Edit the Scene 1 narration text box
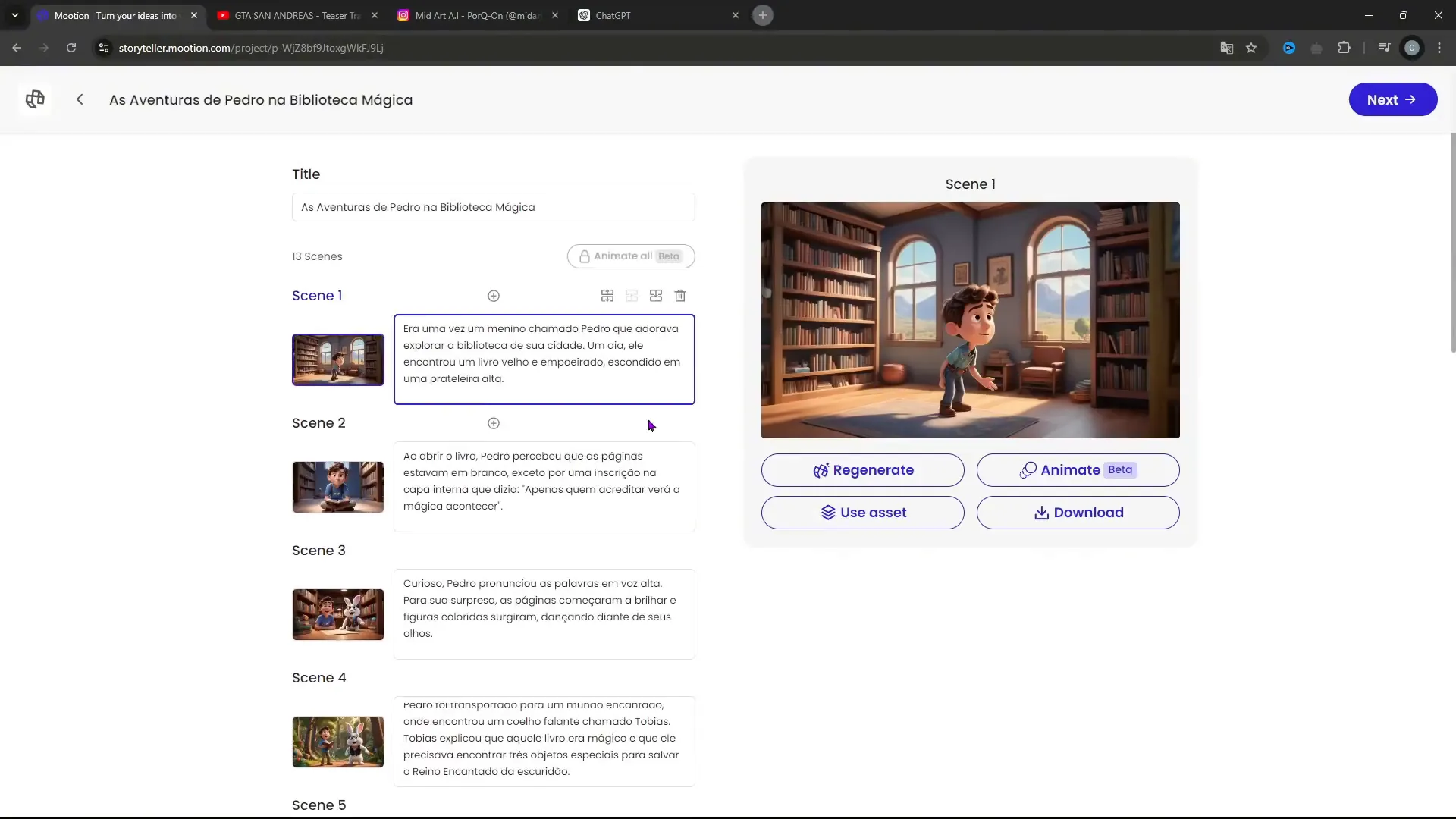This screenshot has width=1456, height=819. click(x=544, y=359)
